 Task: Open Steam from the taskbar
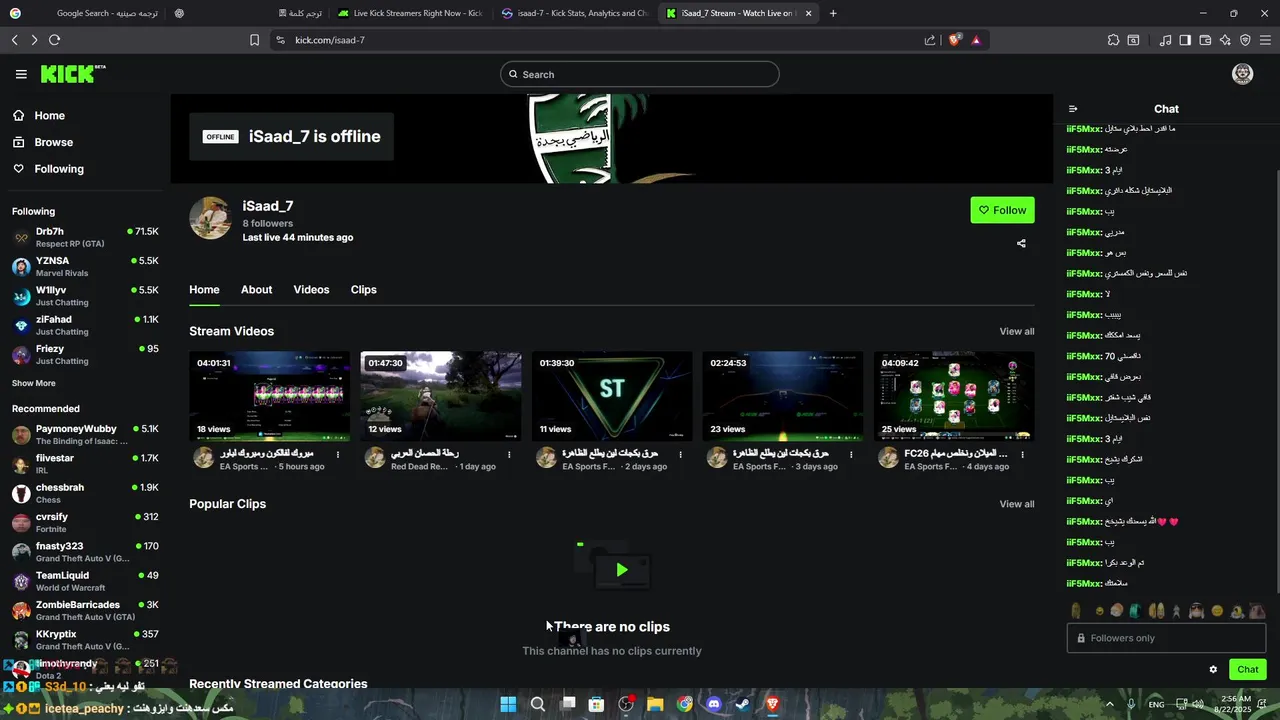pyautogui.click(x=743, y=704)
